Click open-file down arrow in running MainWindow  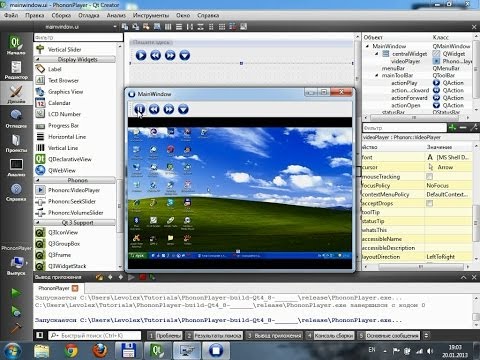click(x=183, y=109)
